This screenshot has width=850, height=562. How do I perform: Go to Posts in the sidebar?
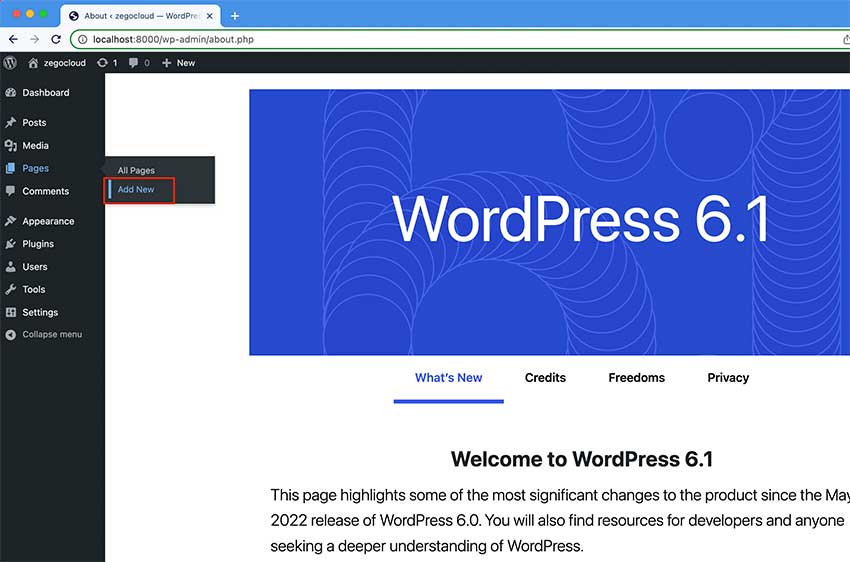(x=34, y=122)
